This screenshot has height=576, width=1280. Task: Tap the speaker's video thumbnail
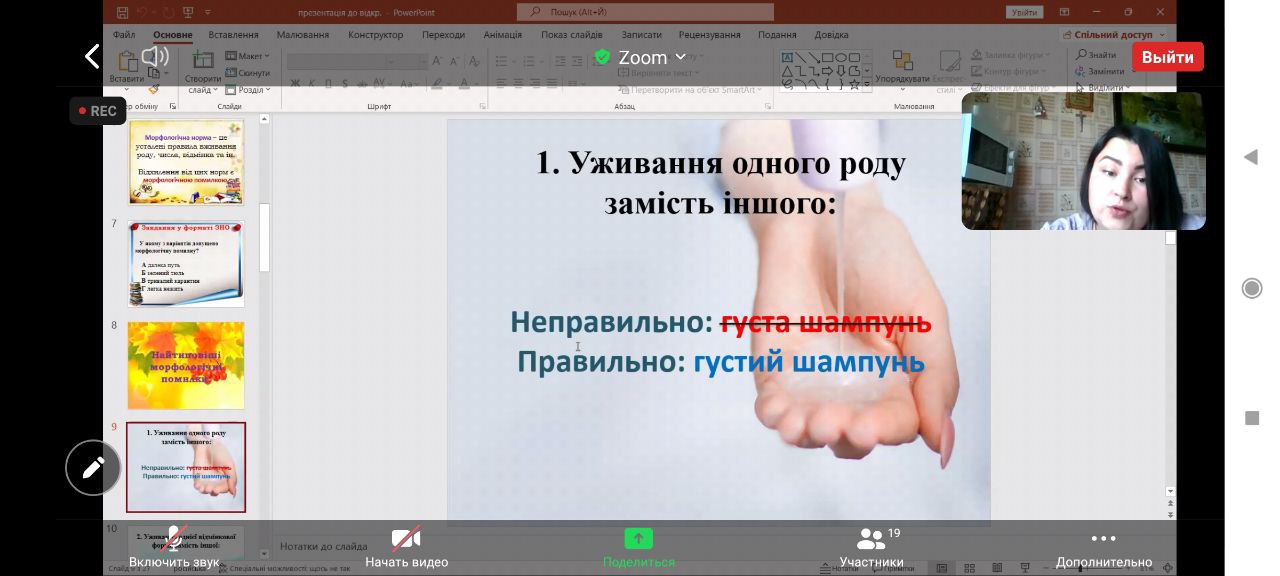1083,161
